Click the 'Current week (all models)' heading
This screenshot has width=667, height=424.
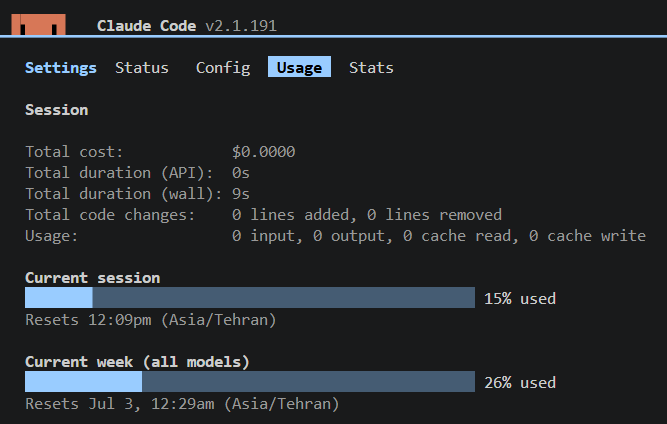(x=137, y=362)
